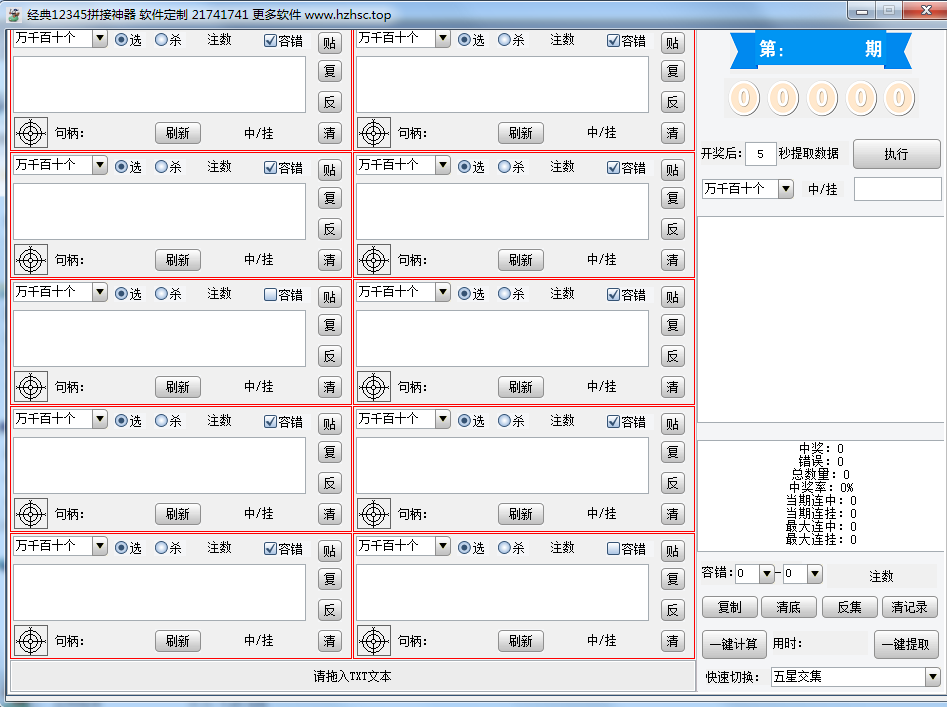
Task: Click 复 button in top-right panel
Action: coord(673,71)
